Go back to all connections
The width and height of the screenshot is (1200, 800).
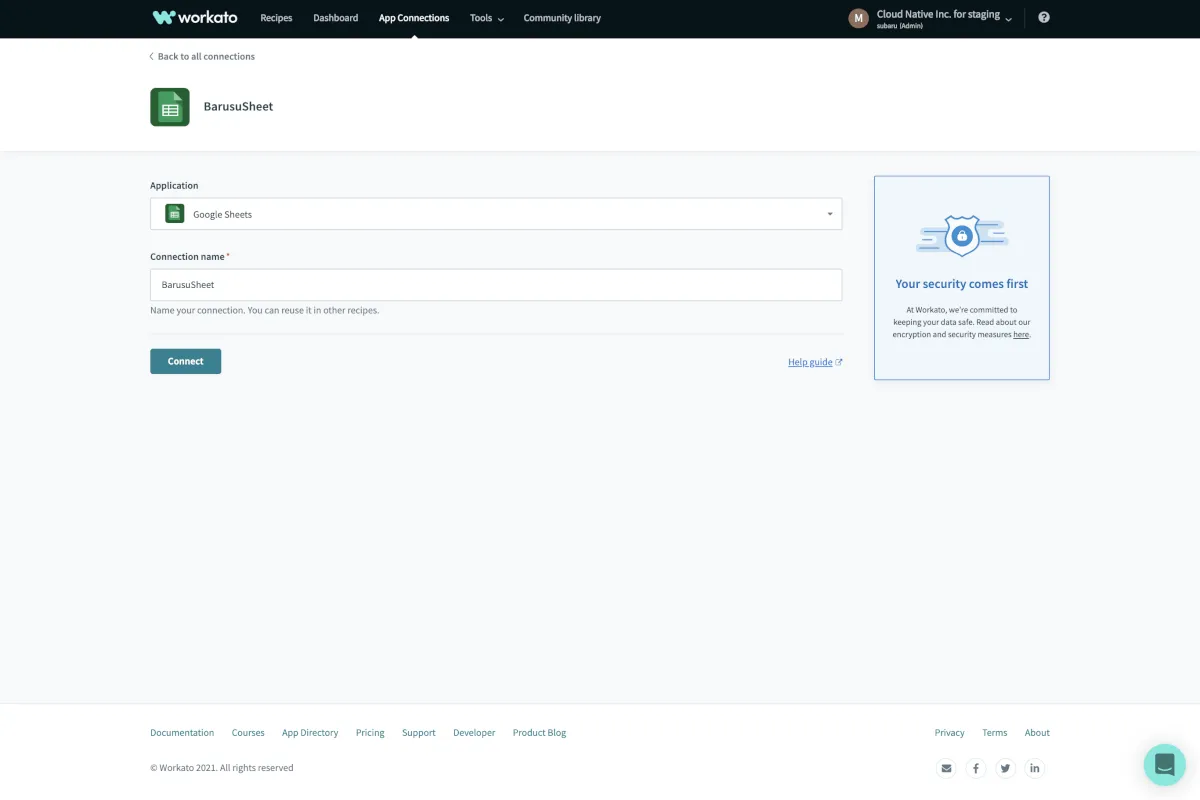pos(202,57)
